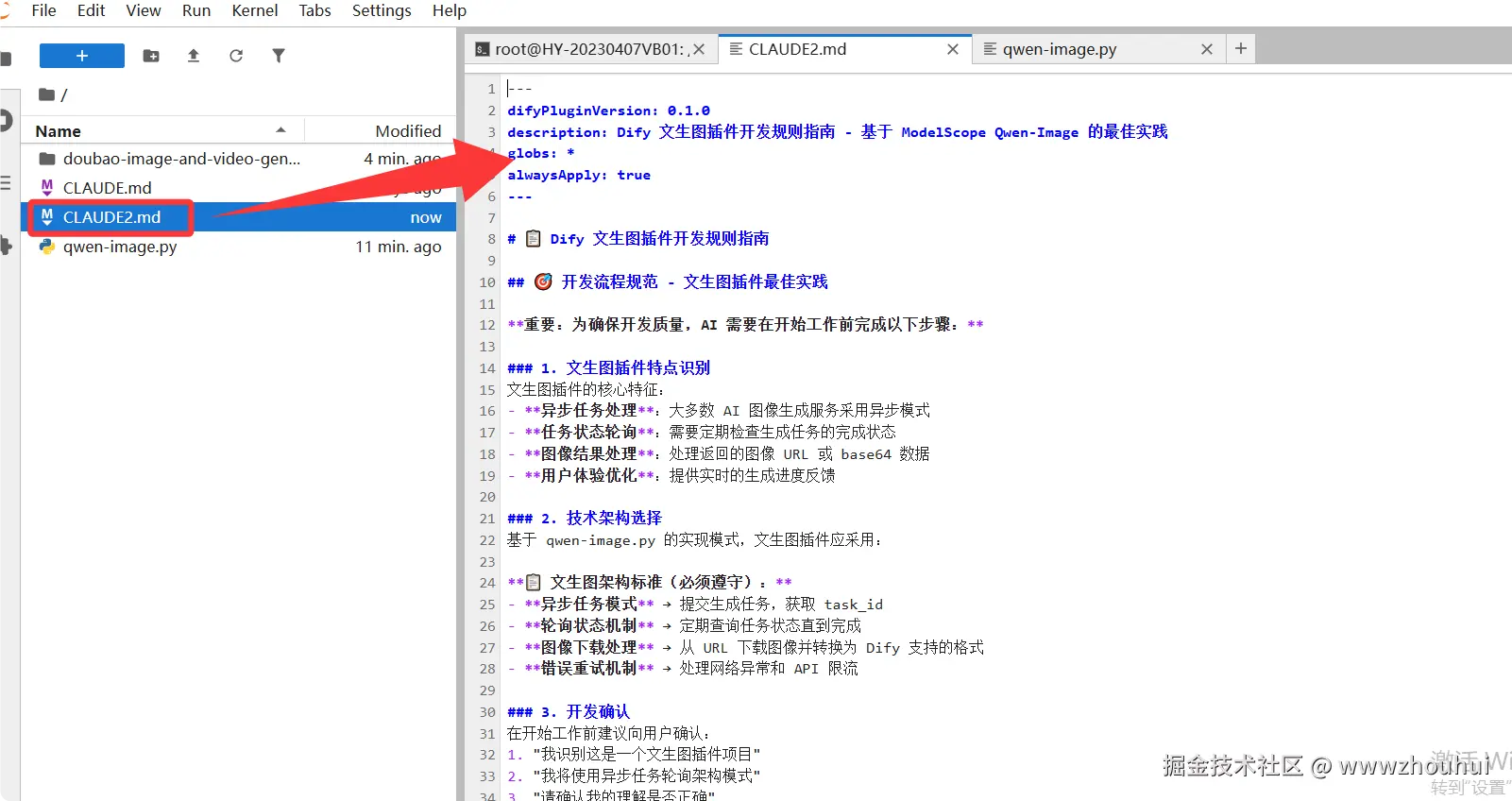Click heading '### 1. 文生图插件特点识别'
1512x801 pixels.
[608, 367]
